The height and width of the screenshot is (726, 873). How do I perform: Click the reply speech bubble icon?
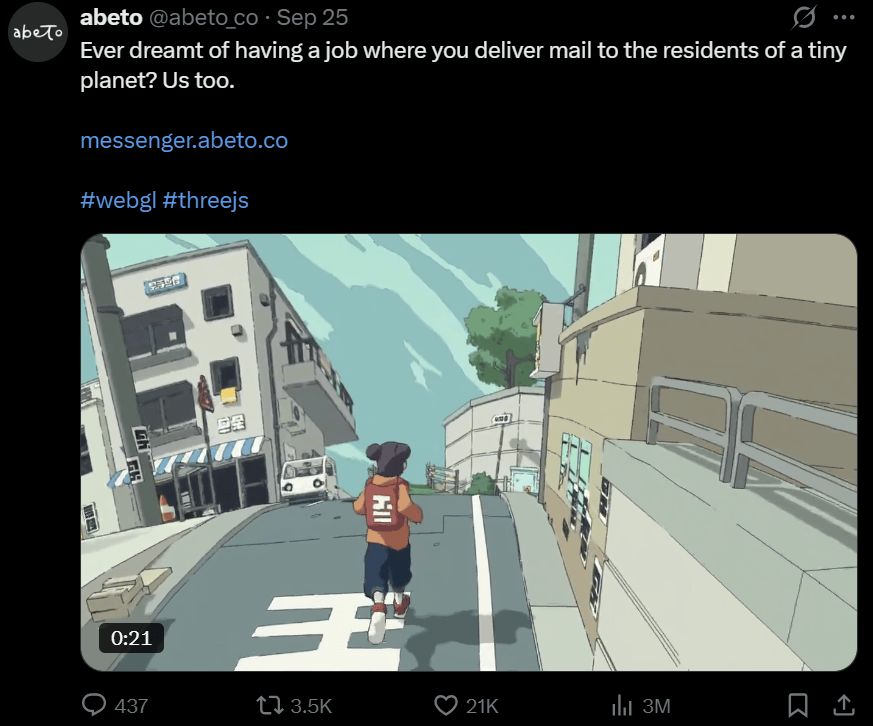(x=94, y=705)
